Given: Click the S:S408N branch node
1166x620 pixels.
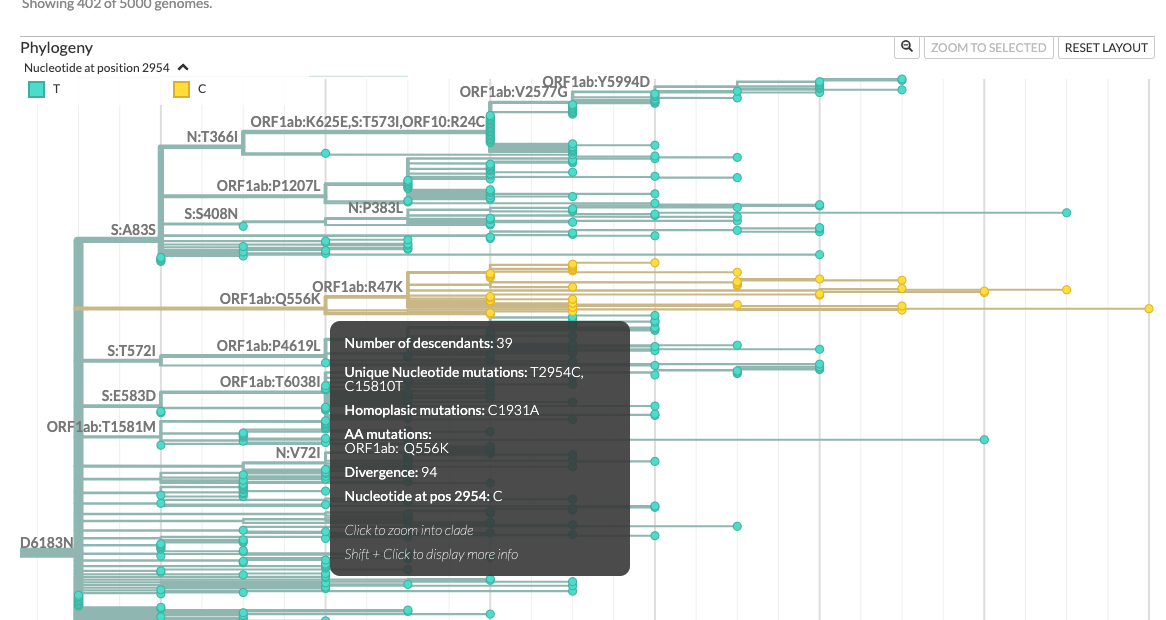Looking at the screenshot, I should click(243, 226).
